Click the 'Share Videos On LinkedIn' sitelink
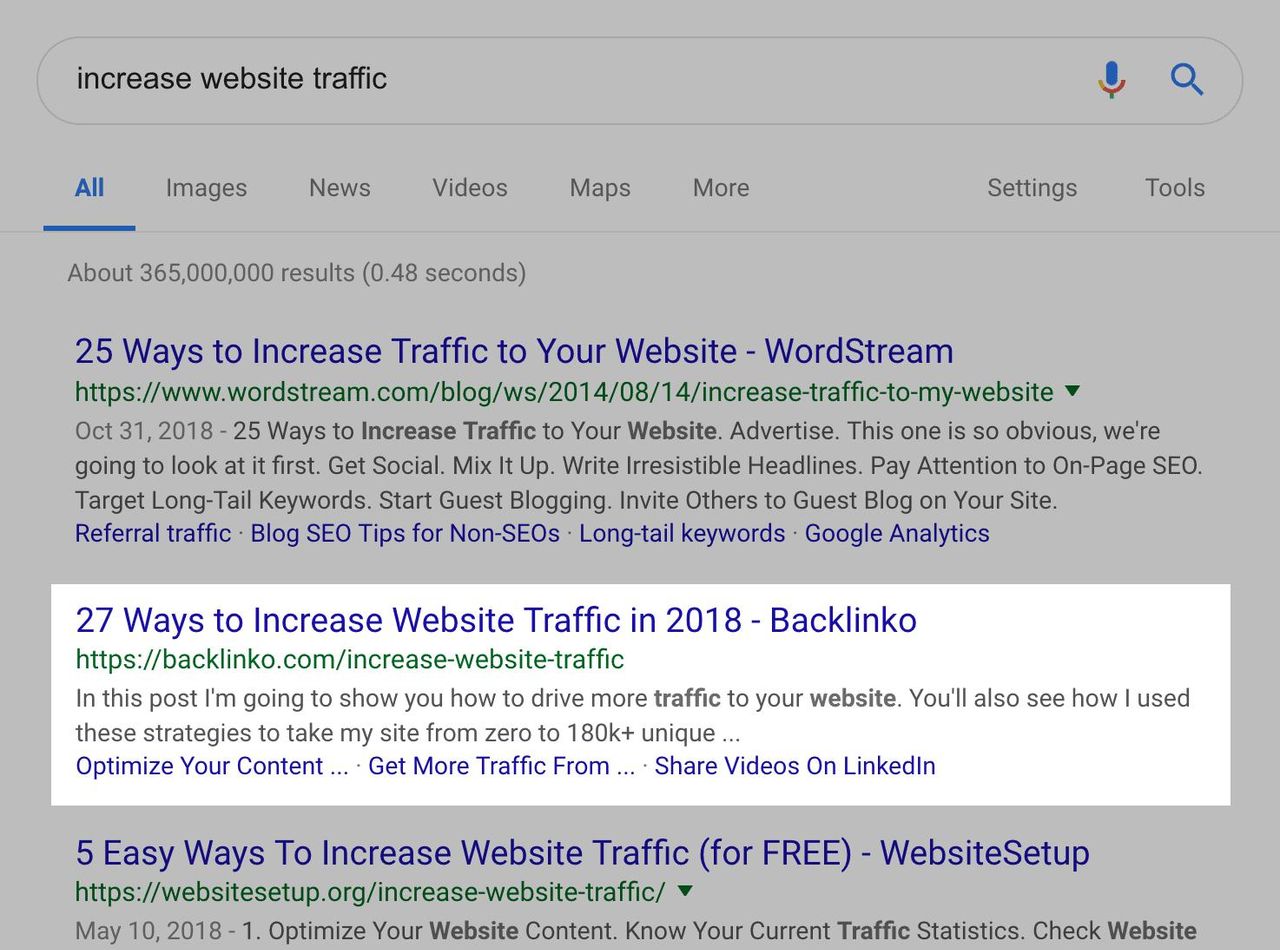The width and height of the screenshot is (1280, 950). [795, 766]
